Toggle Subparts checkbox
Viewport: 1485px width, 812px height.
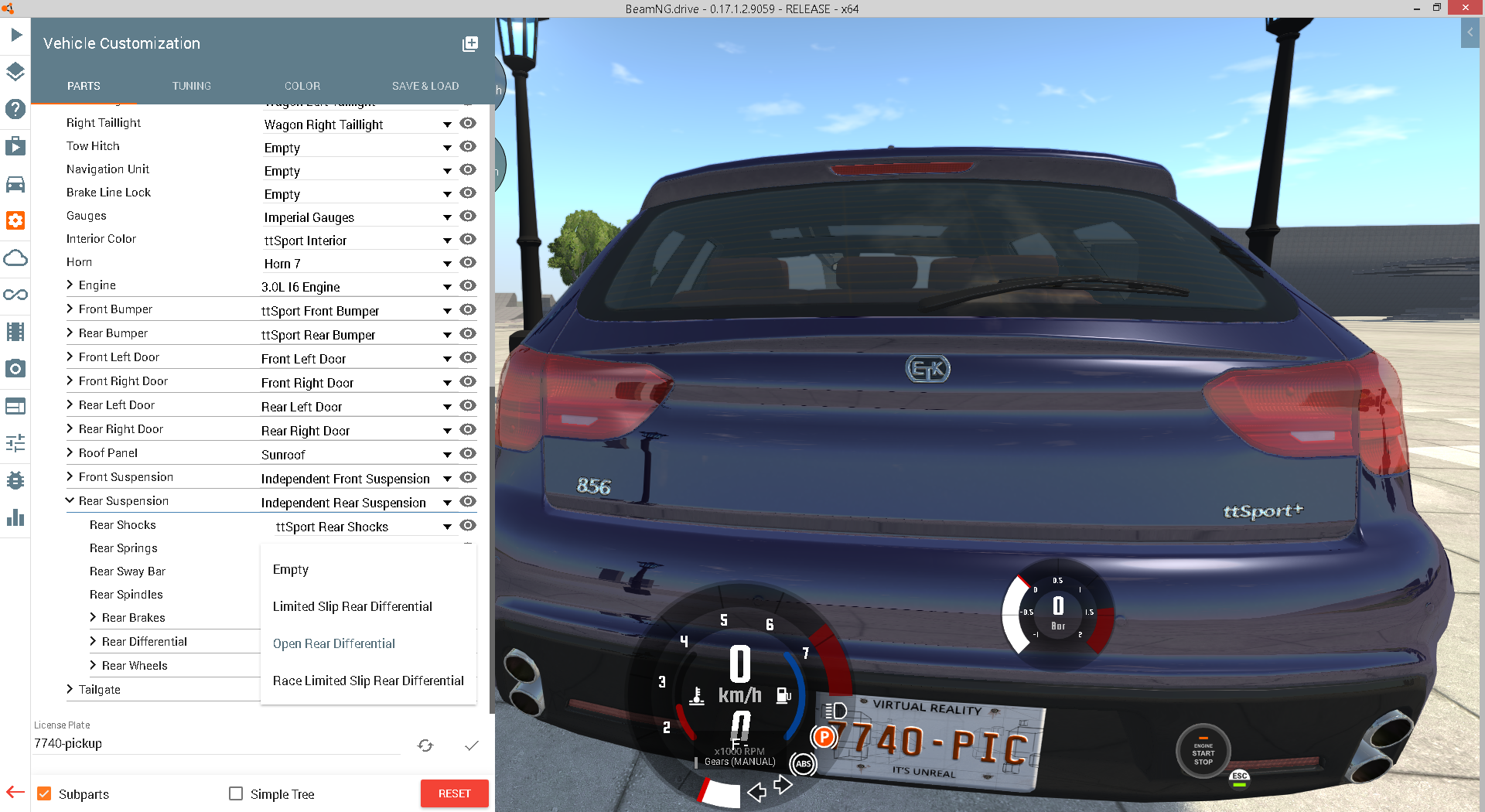pyautogui.click(x=44, y=794)
